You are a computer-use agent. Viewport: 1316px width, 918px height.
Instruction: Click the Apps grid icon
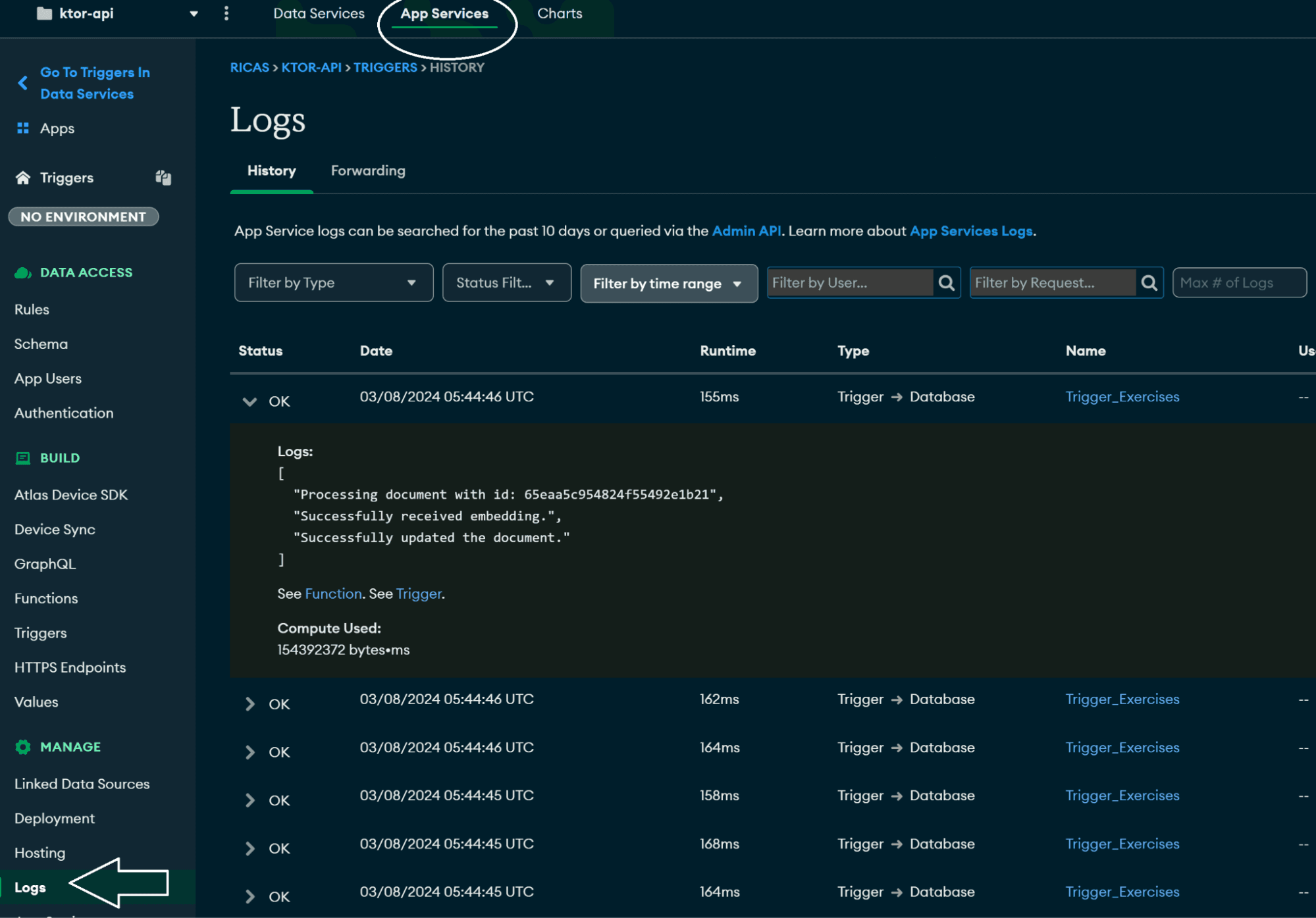pos(23,128)
